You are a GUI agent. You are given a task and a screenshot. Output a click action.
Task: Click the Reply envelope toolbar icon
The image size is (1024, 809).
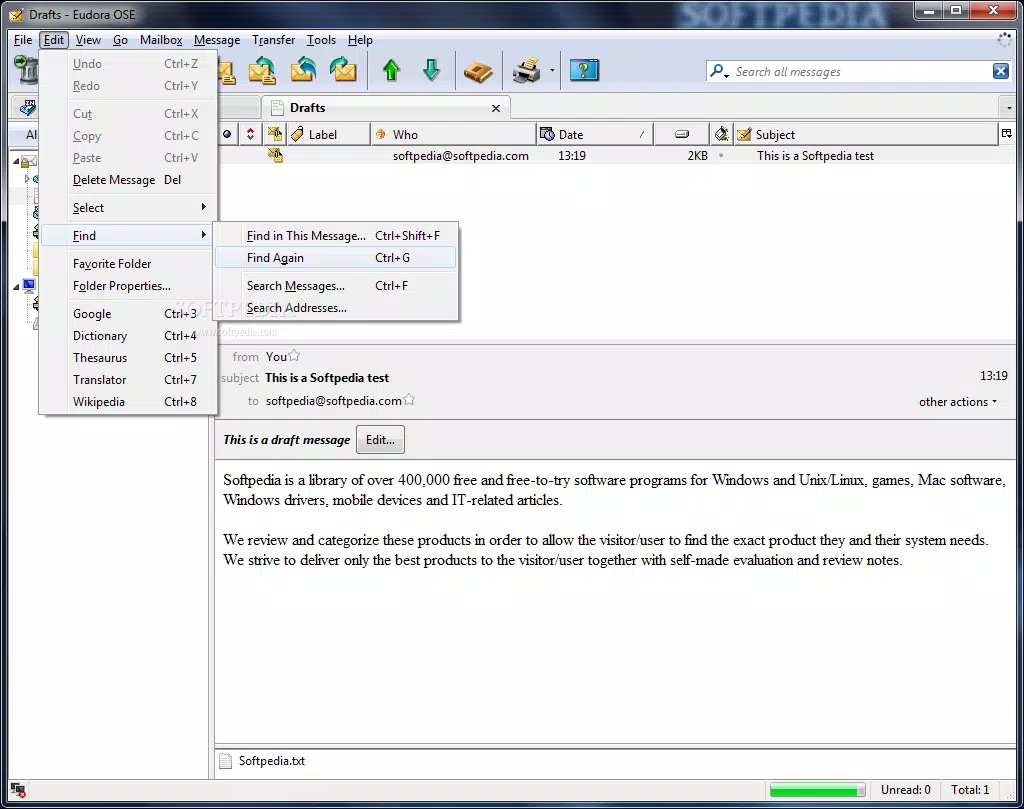pyautogui.click(x=263, y=71)
